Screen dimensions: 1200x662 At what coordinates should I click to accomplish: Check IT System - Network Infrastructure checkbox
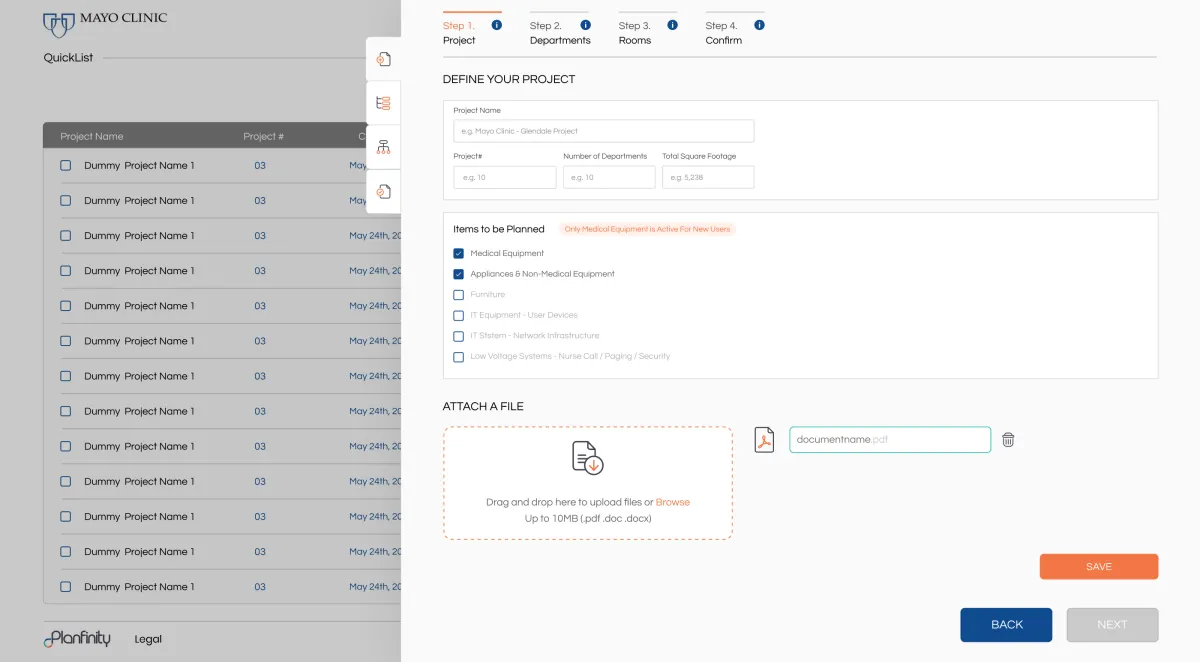pos(459,336)
